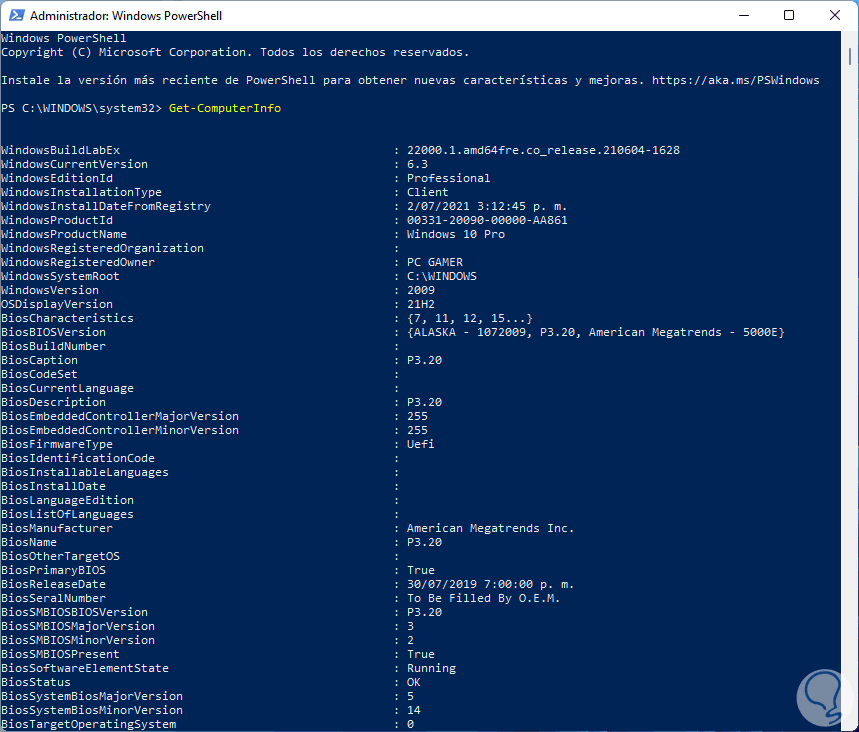
Task: Close the Windows PowerShell window
Action: (834, 16)
